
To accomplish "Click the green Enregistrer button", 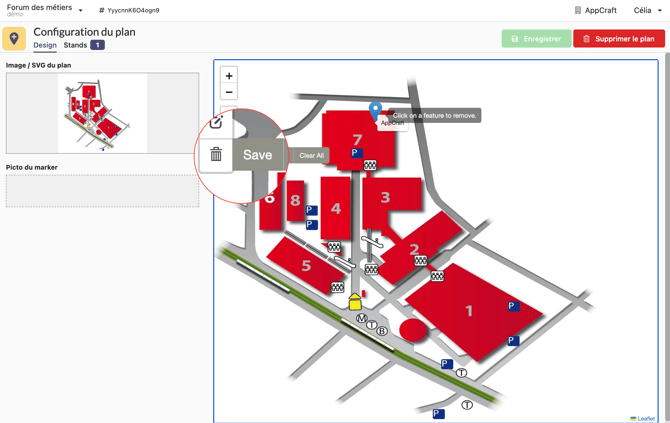I will coord(536,39).
